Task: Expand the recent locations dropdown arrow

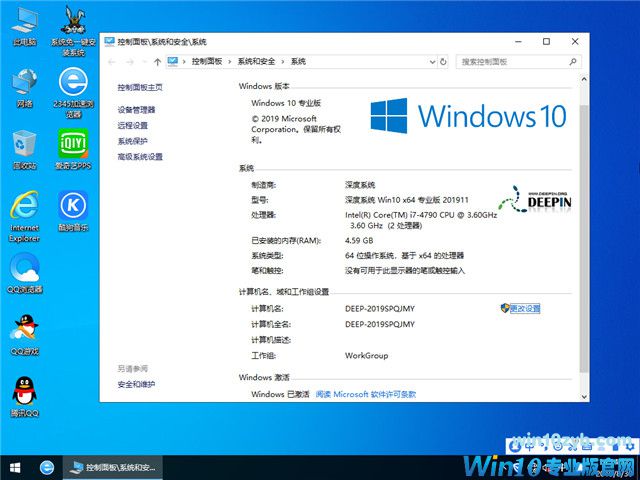Action: [x=144, y=62]
